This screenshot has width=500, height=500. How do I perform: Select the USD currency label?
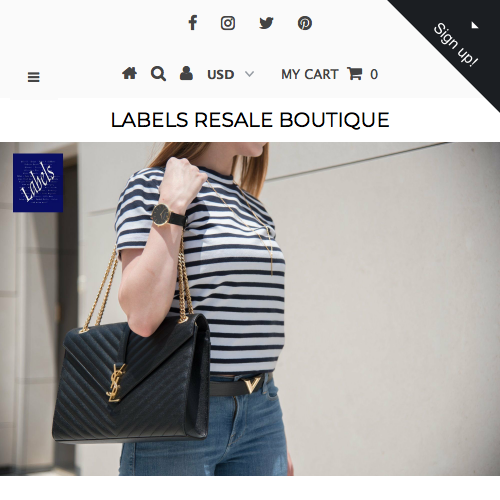point(220,74)
